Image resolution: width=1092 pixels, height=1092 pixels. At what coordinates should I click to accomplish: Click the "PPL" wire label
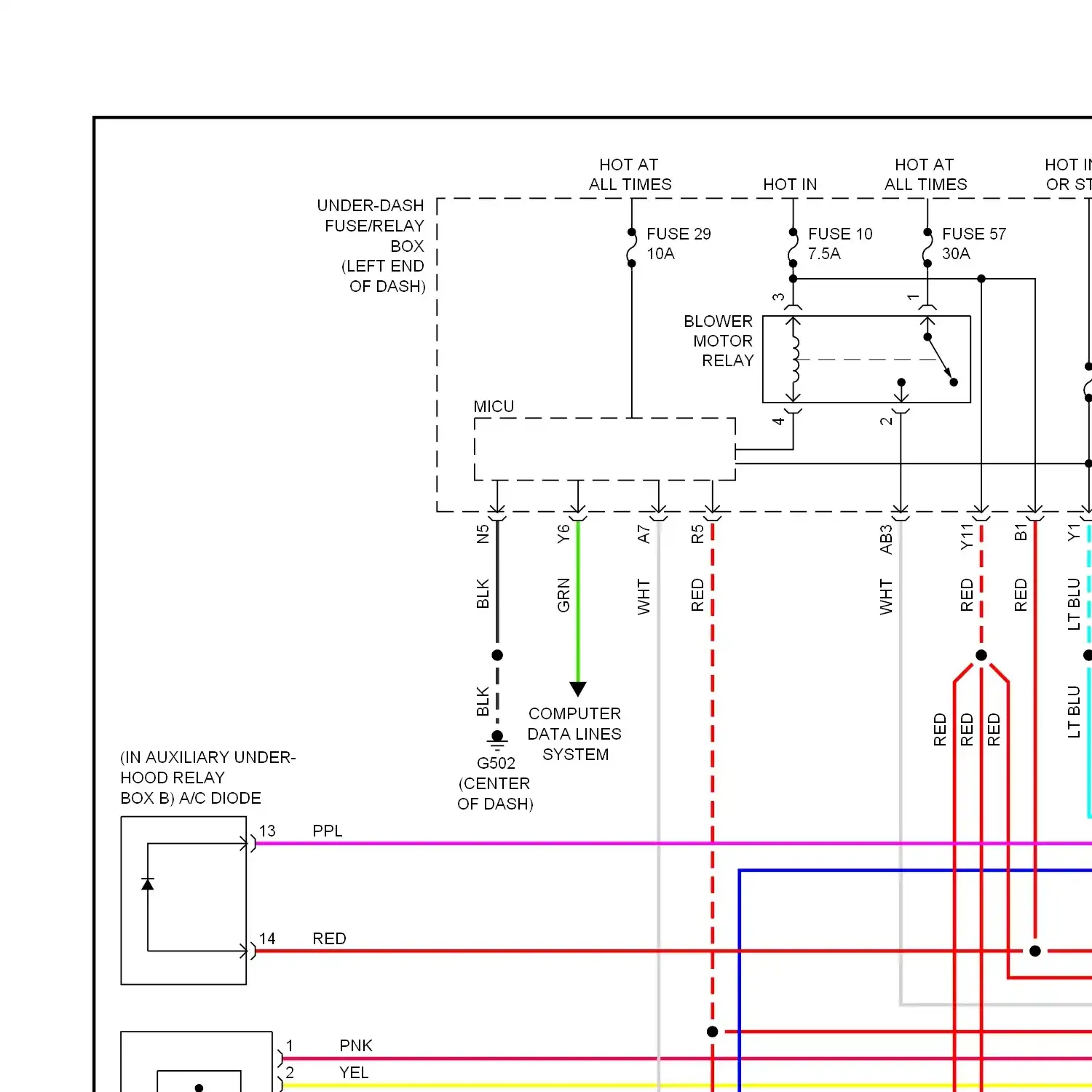328,831
